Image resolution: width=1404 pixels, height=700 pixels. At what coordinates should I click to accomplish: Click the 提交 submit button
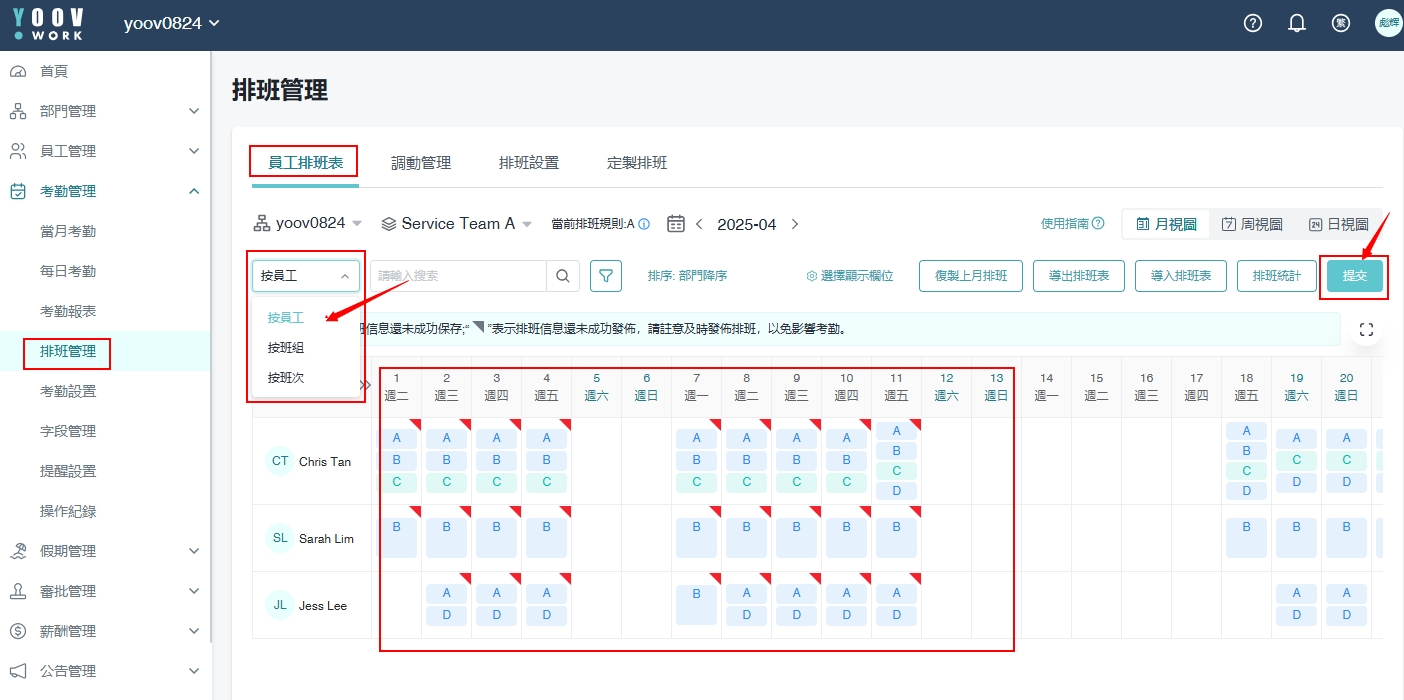[1354, 276]
